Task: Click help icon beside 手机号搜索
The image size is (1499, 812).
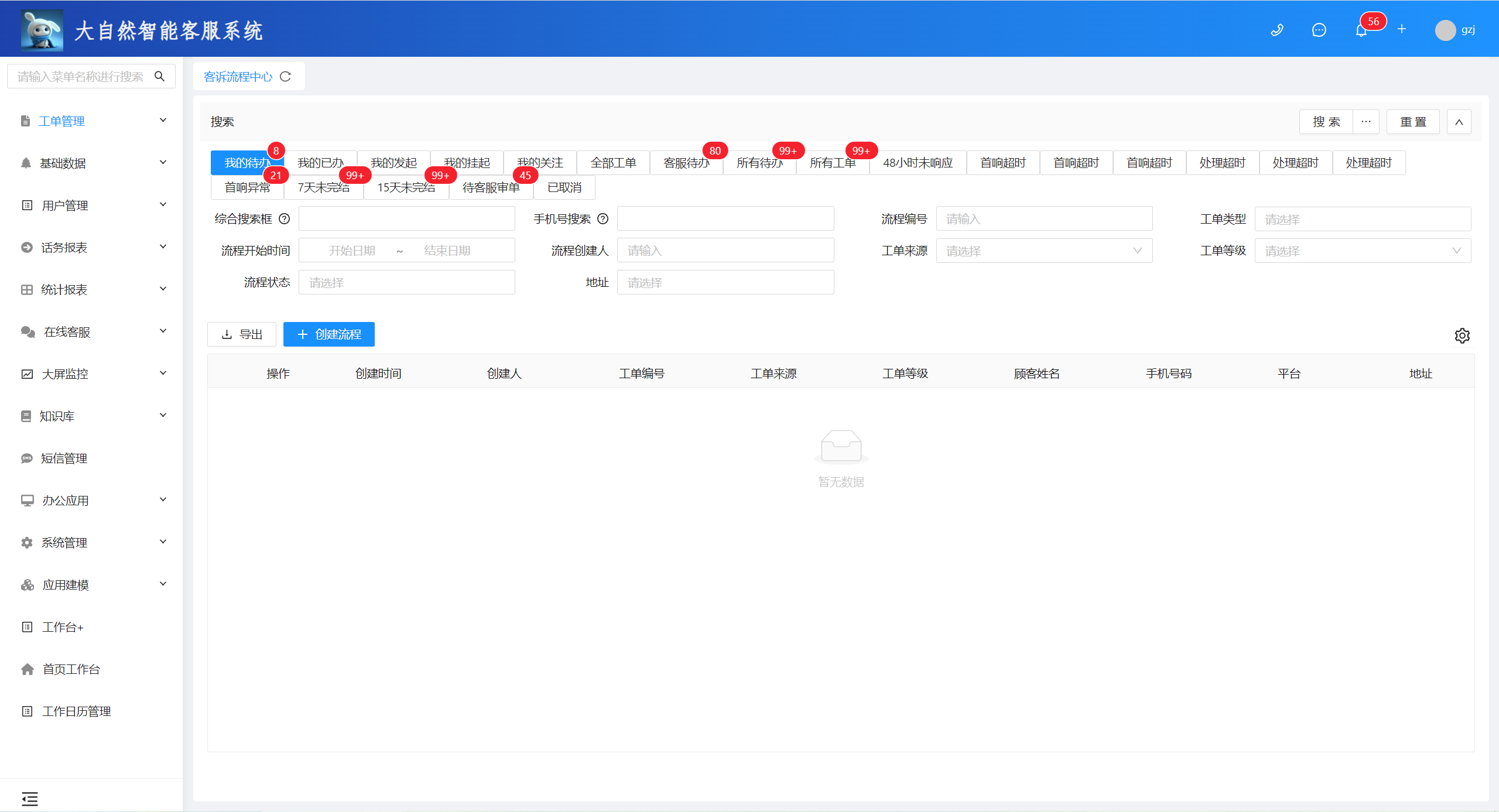Action: (603, 219)
